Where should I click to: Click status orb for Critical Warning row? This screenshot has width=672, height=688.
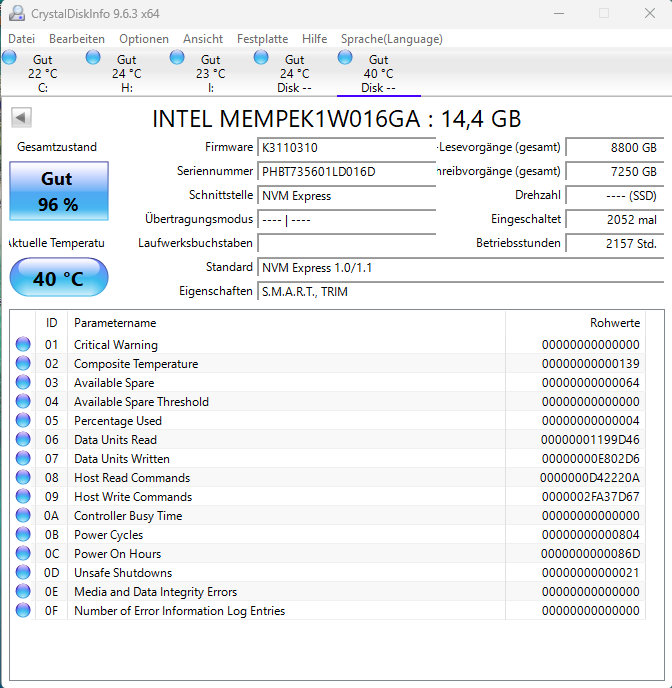click(x=23, y=344)
